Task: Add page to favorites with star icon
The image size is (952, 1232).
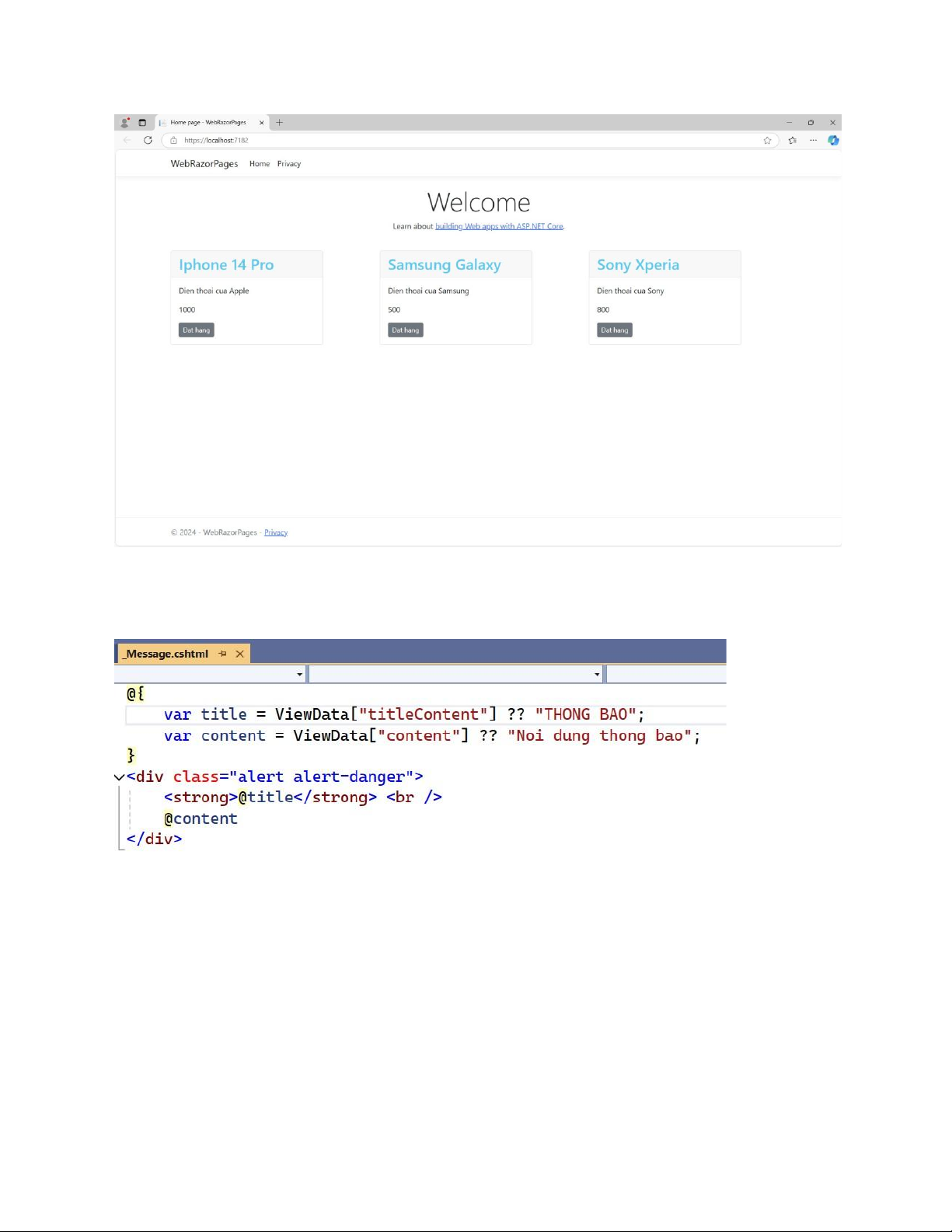Action: 767,141
